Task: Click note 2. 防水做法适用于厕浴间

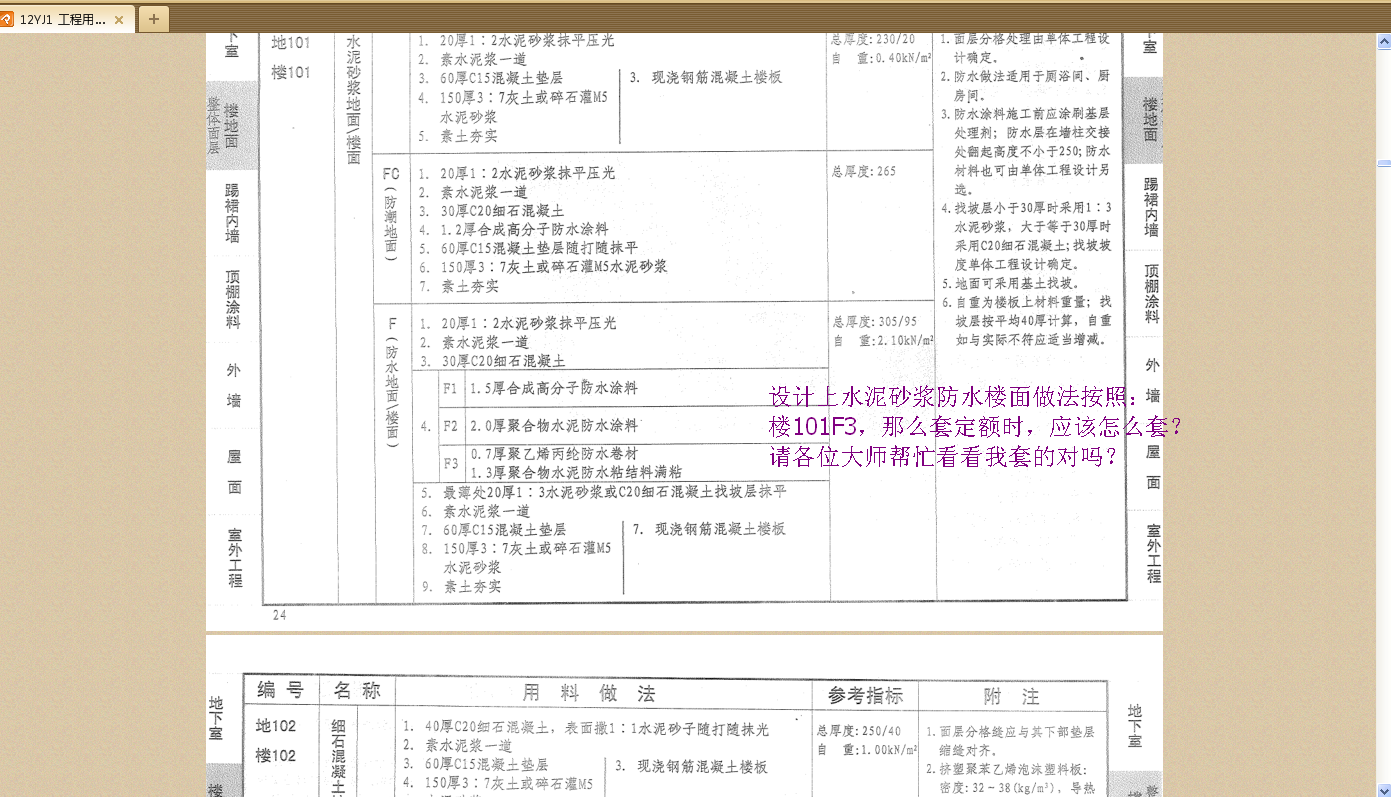Action: pyautogui.click(x=1025, y=84)
